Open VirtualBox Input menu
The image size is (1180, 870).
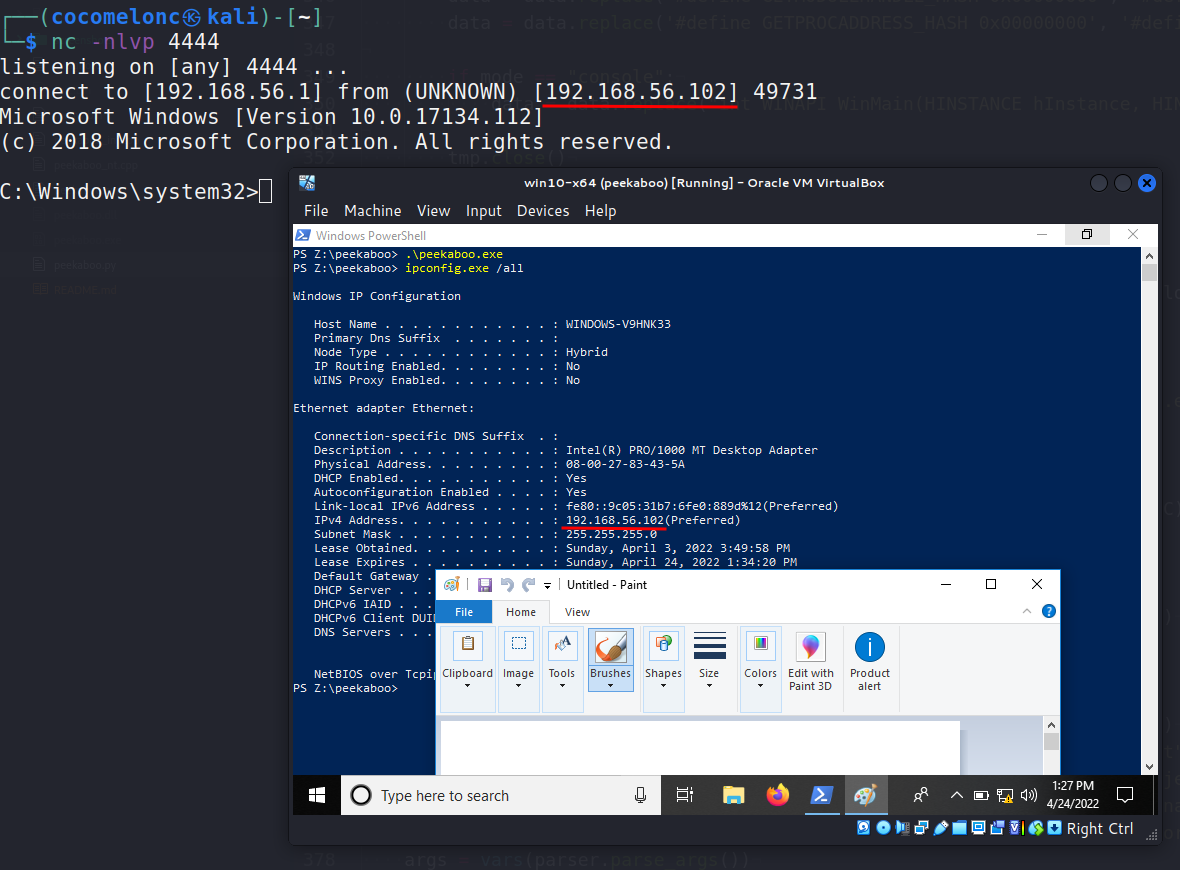coord(483,211)
